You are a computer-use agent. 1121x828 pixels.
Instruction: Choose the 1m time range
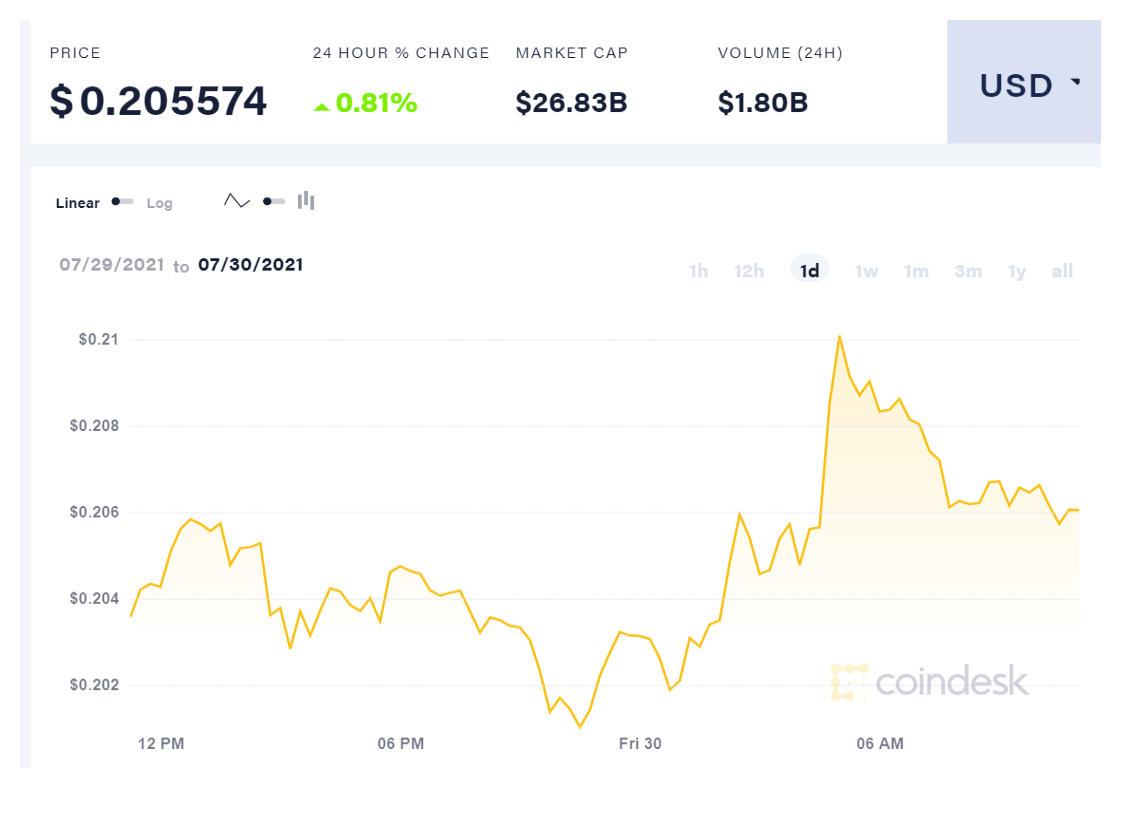pyautogui.click(x=916, y=271)
